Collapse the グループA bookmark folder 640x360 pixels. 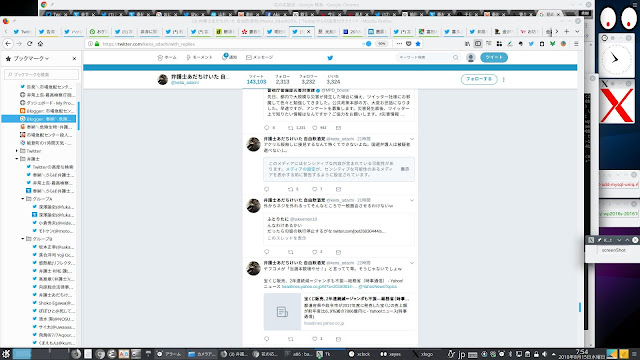(23, 199)
